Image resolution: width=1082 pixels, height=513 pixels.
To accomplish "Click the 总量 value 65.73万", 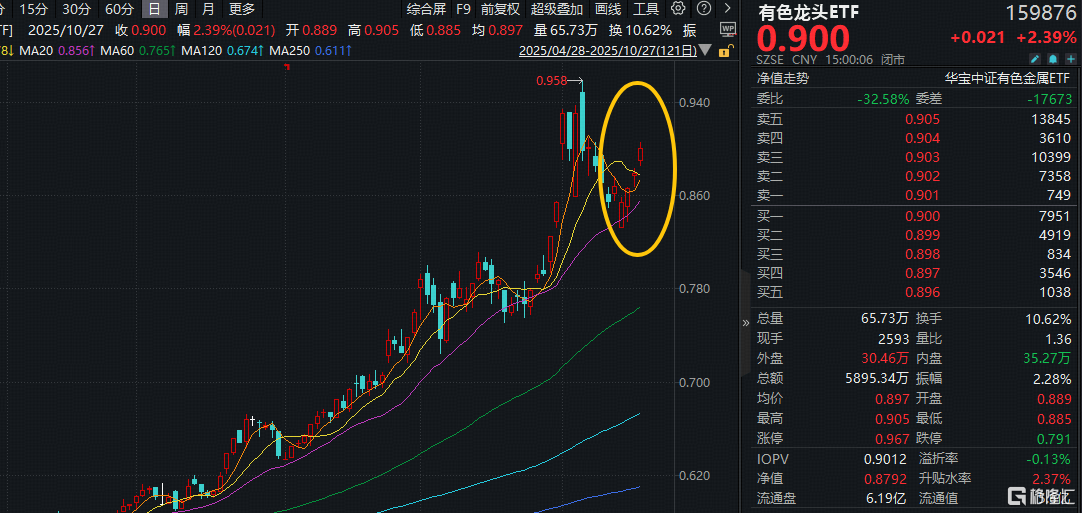I will point(885,319).
